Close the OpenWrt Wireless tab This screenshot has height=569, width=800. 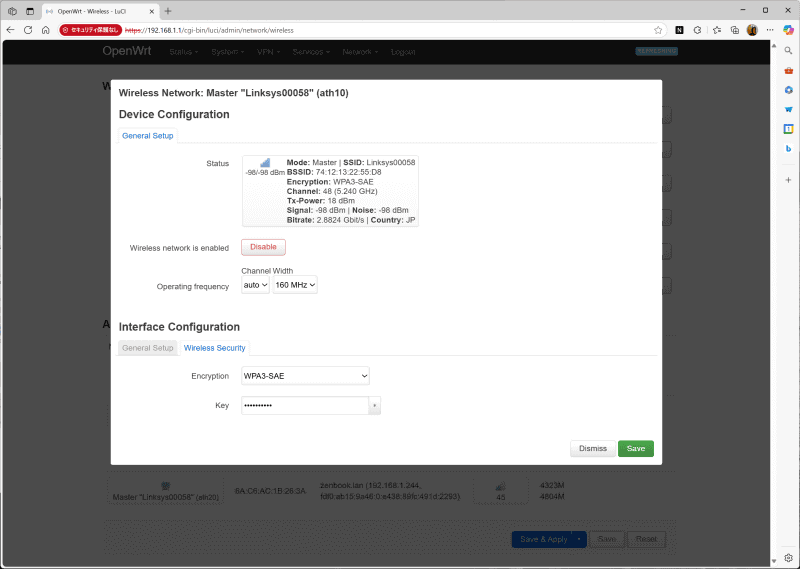point(152,11)
